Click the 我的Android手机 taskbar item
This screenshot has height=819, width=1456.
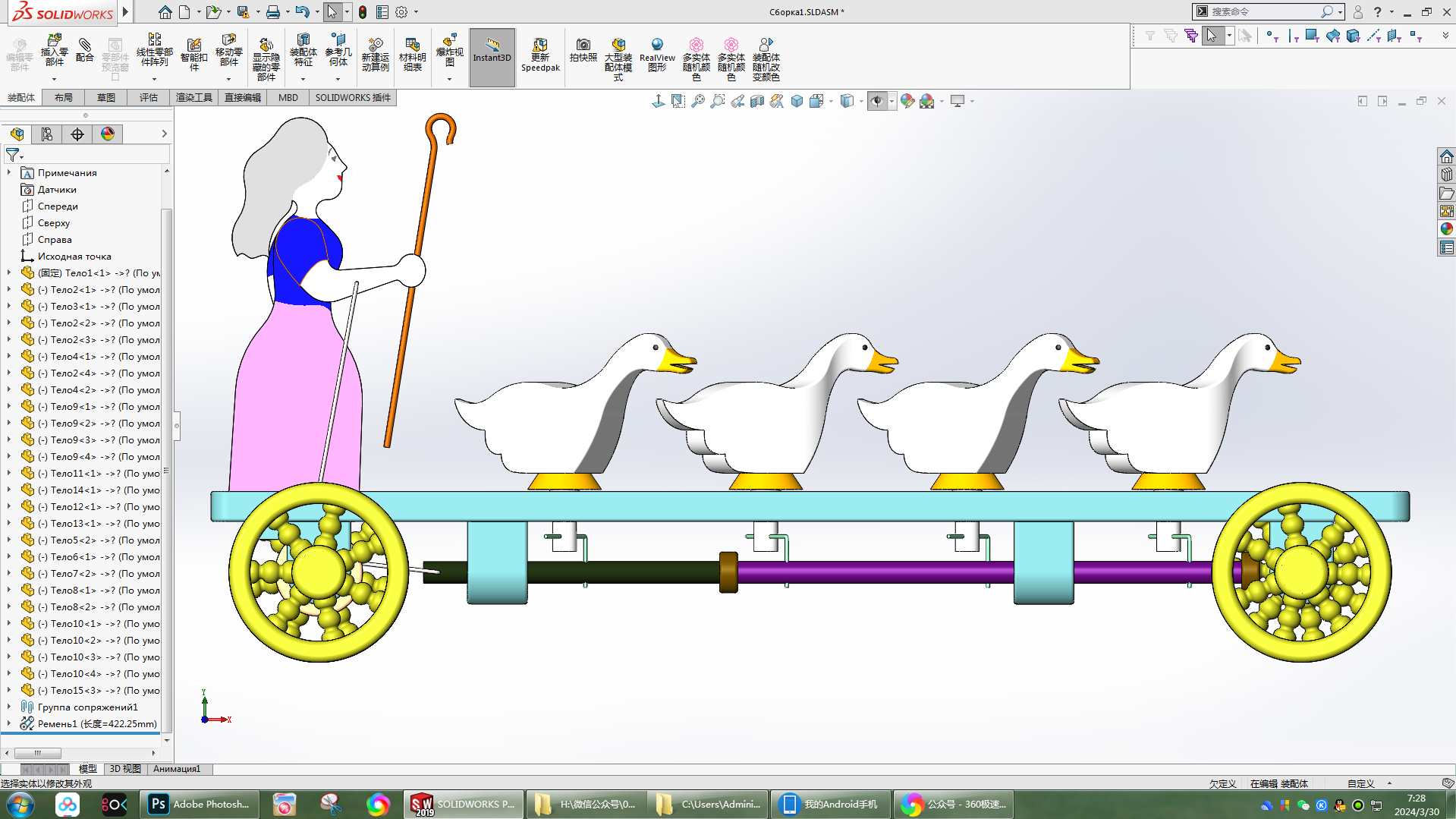pyautogui.click(x=830, y=805)
